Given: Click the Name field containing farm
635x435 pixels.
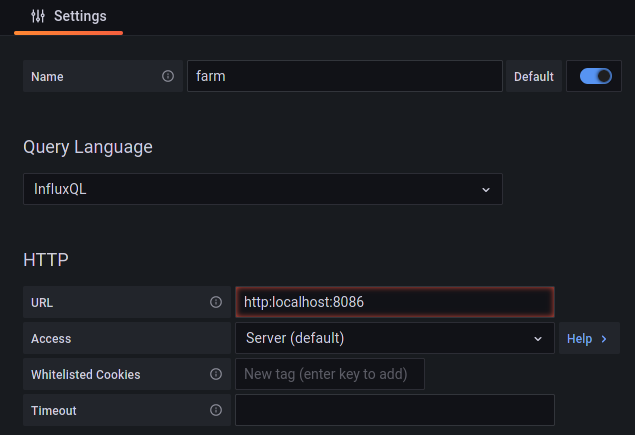Looking at the screenshot, I should pyautogui.click(x=344, y=76).
